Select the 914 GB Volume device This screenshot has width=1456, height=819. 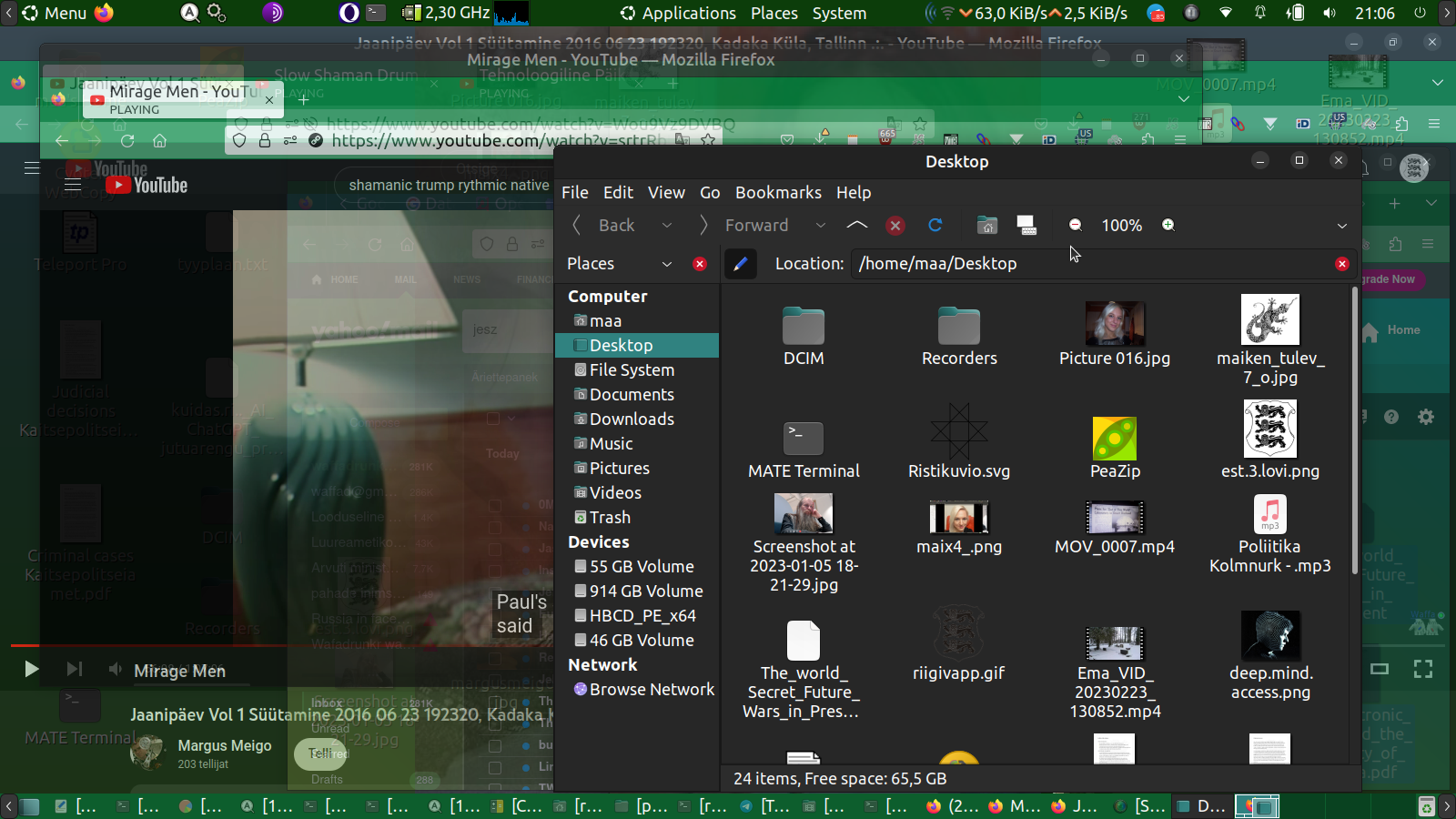[x=637, y=591]
